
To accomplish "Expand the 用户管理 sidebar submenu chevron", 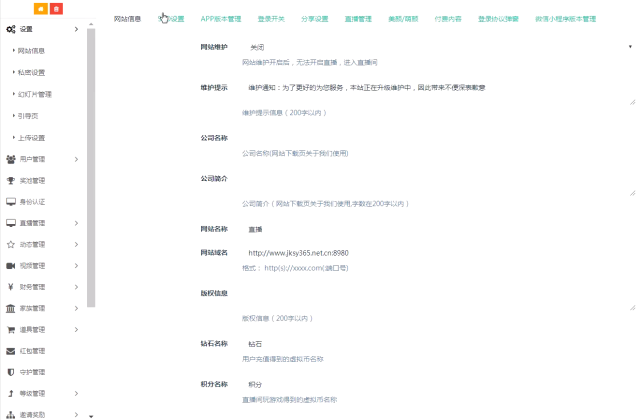I will tap(76, 159).
